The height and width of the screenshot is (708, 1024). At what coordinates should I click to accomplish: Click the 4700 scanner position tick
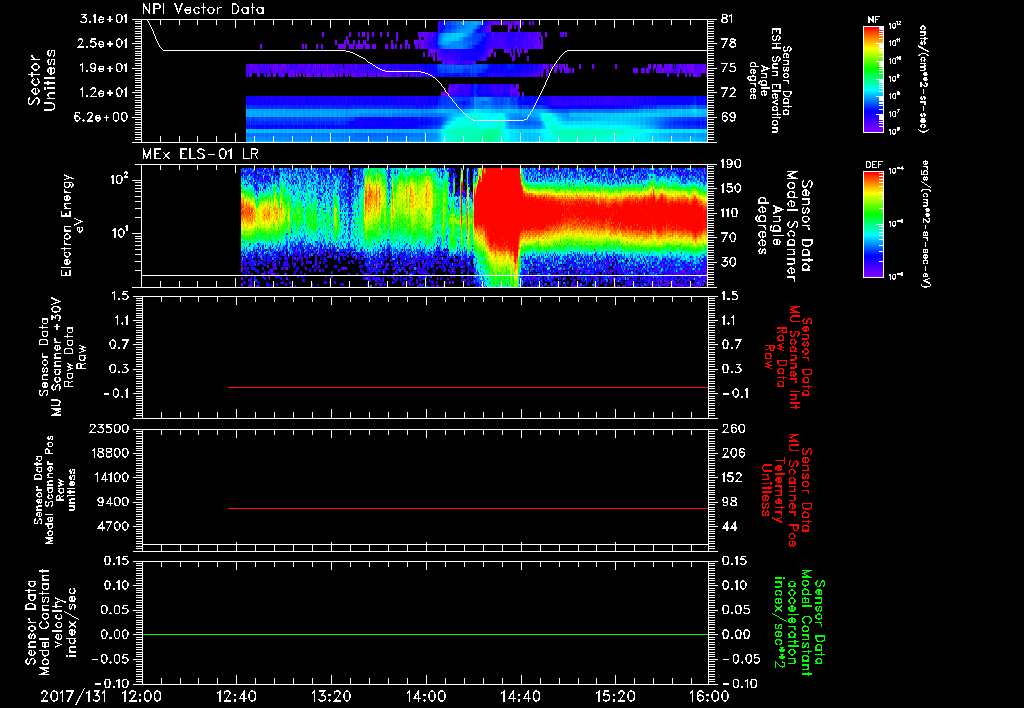click(112, 526)
